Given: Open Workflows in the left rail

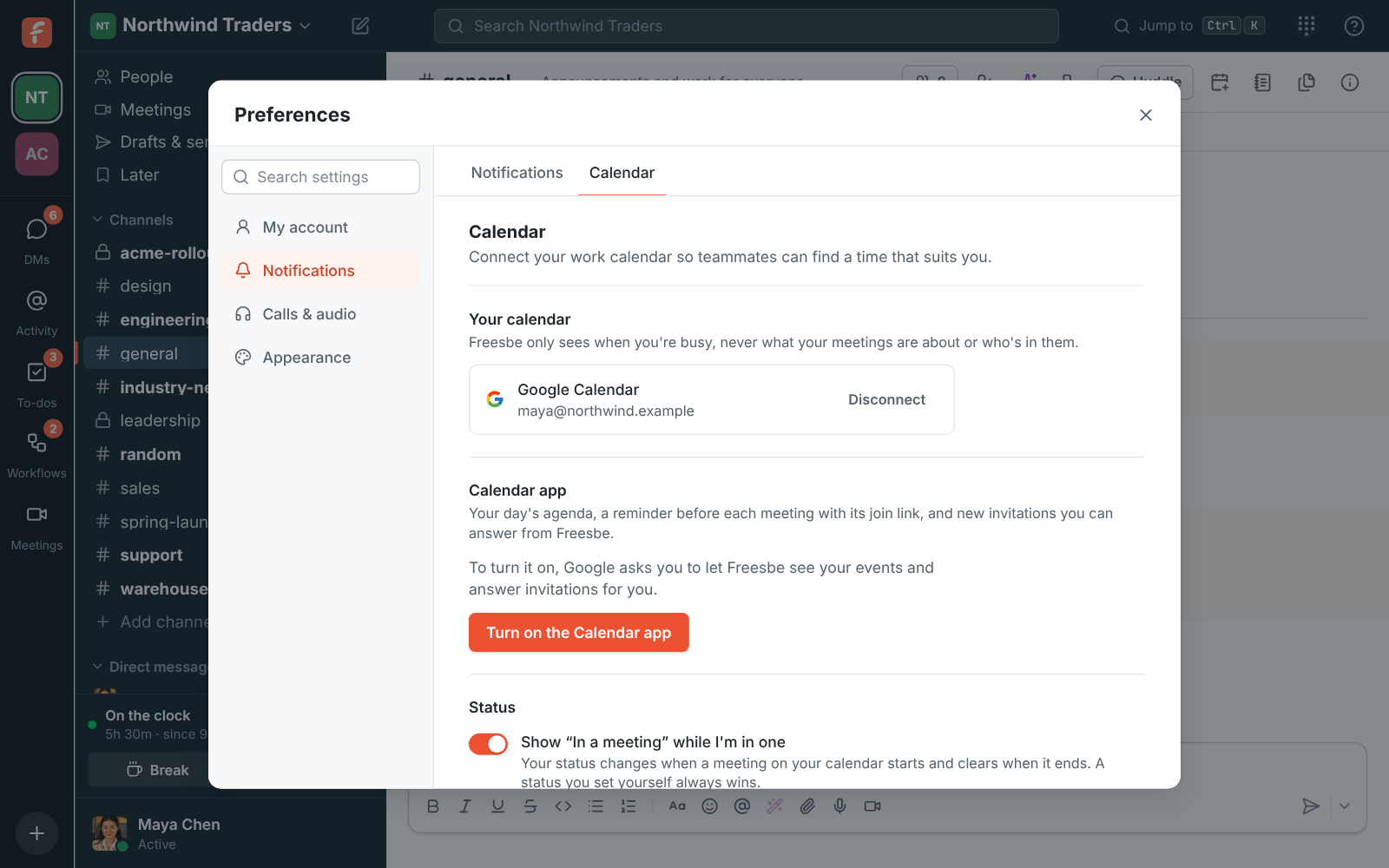Looking at the screenshot, I should tap(36, 453).
